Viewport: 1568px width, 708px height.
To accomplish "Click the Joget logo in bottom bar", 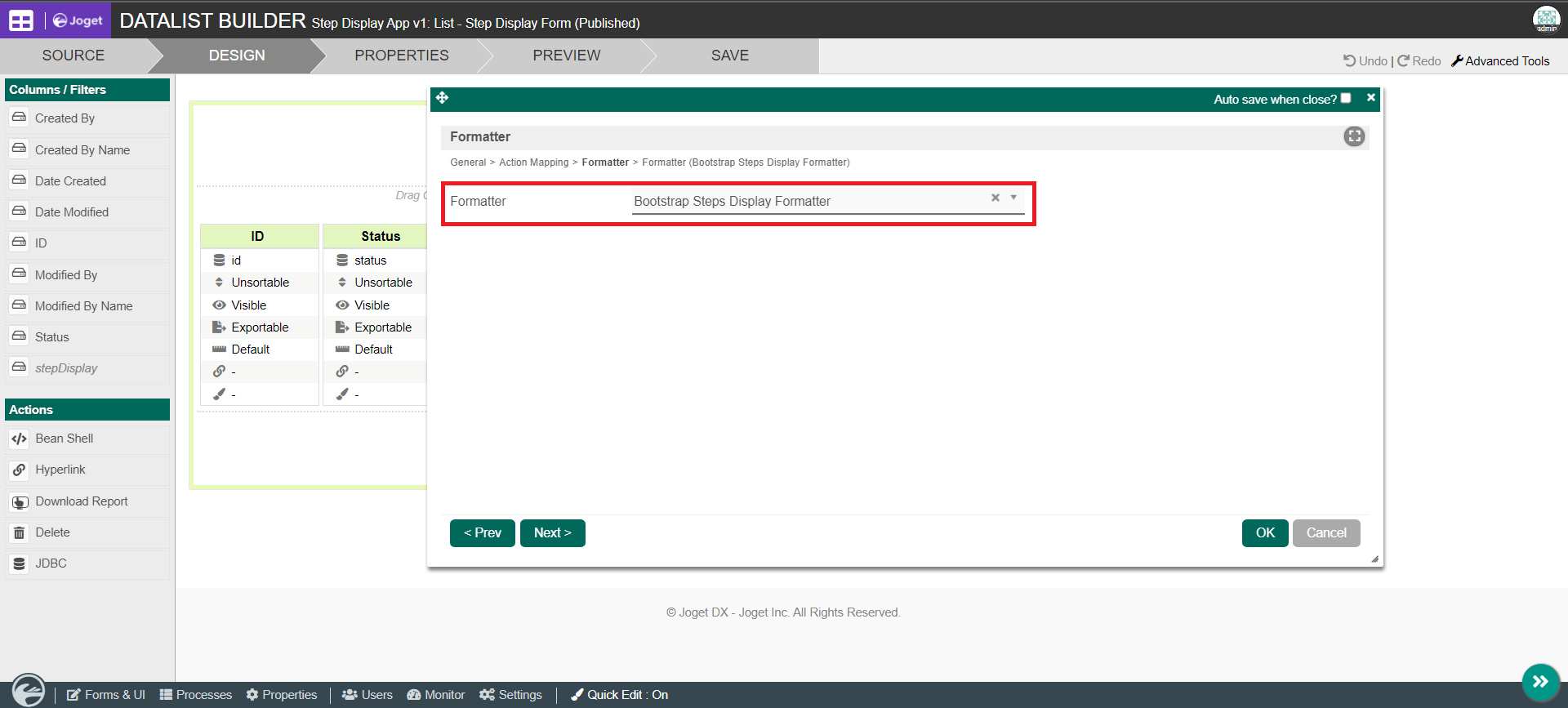I will 29,690.
